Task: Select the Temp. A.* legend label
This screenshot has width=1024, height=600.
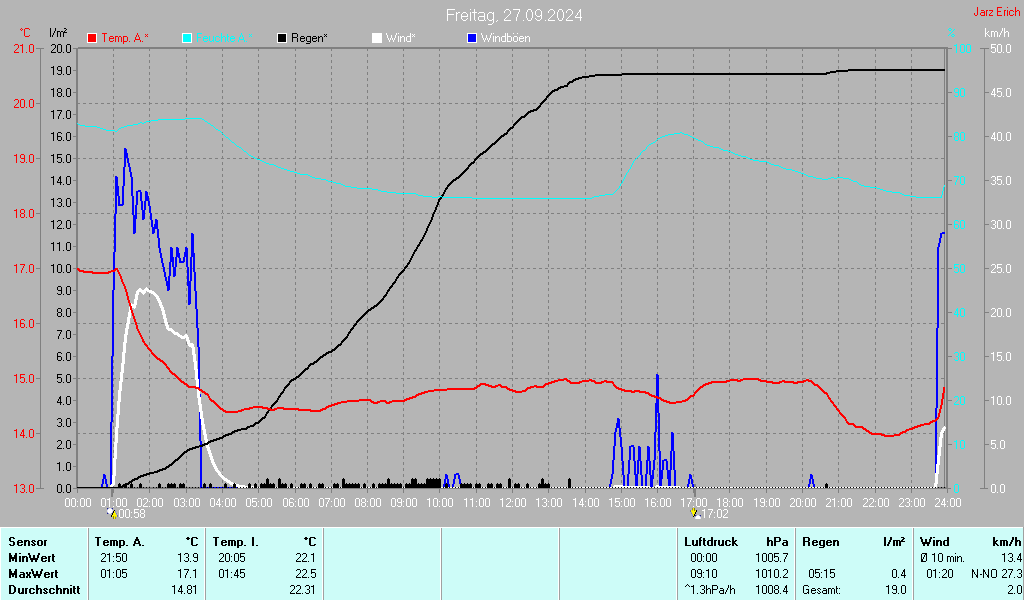Action: 125,38
